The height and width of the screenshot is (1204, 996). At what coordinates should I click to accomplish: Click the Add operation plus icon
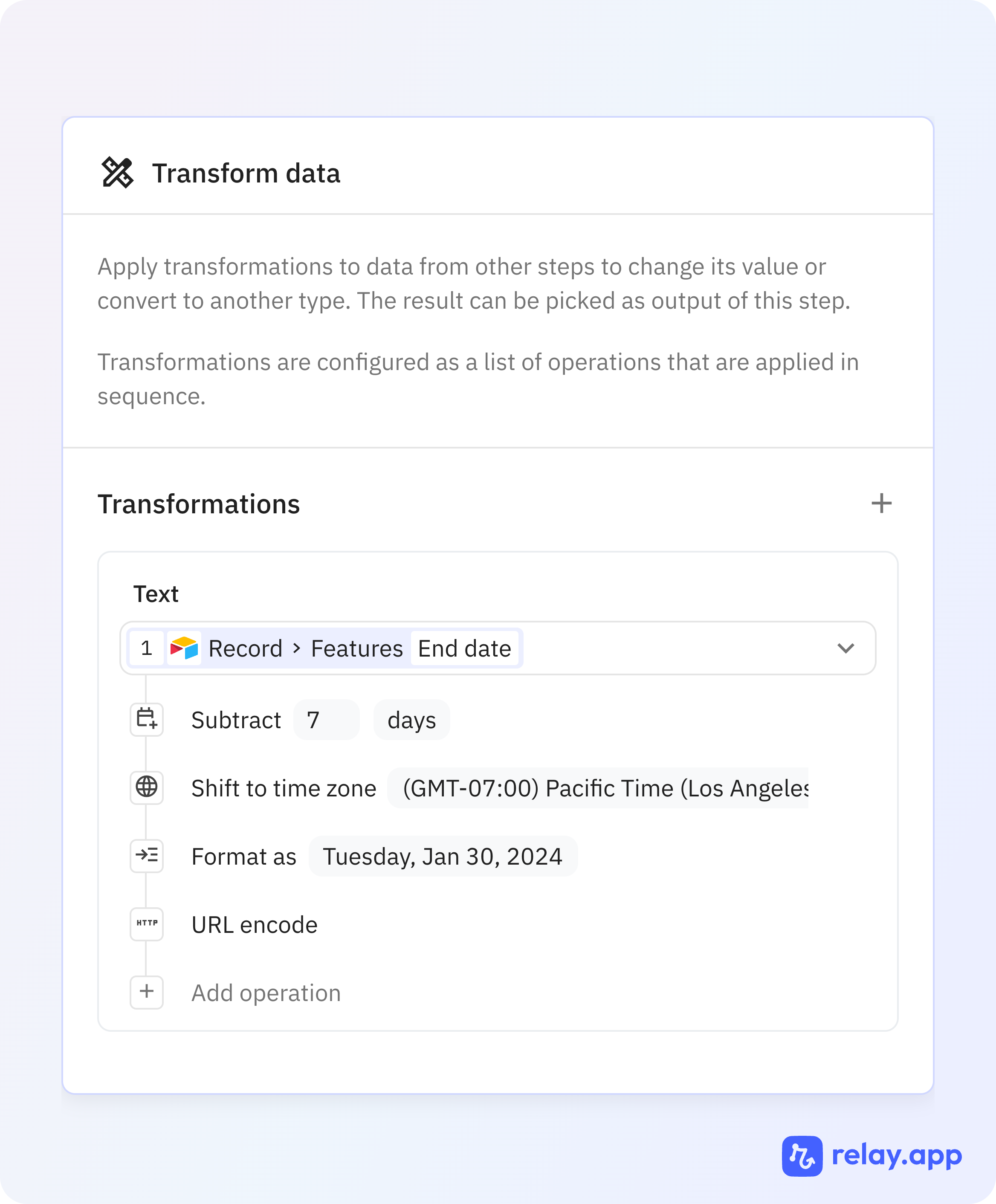click(x=147, y=992)
